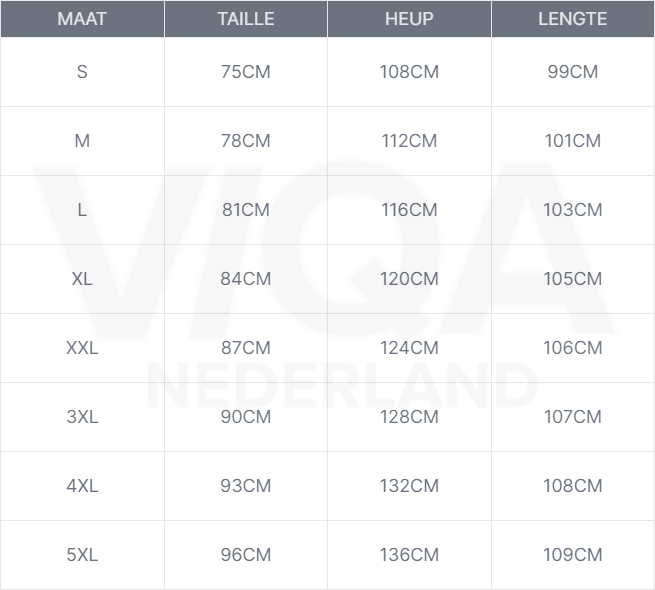Image resolution: width=655 pixels, height=590 pixels.
Task: Select the size L row label
Action: [x=82, y=210]
